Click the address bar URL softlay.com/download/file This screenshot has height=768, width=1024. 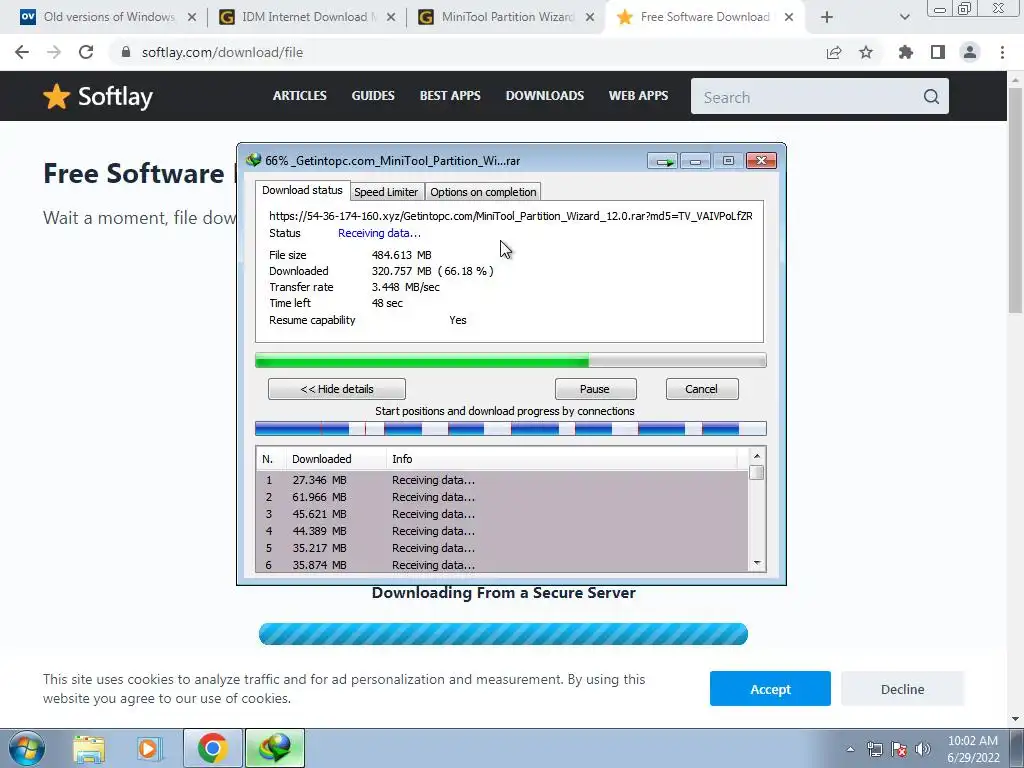point(222,52)
